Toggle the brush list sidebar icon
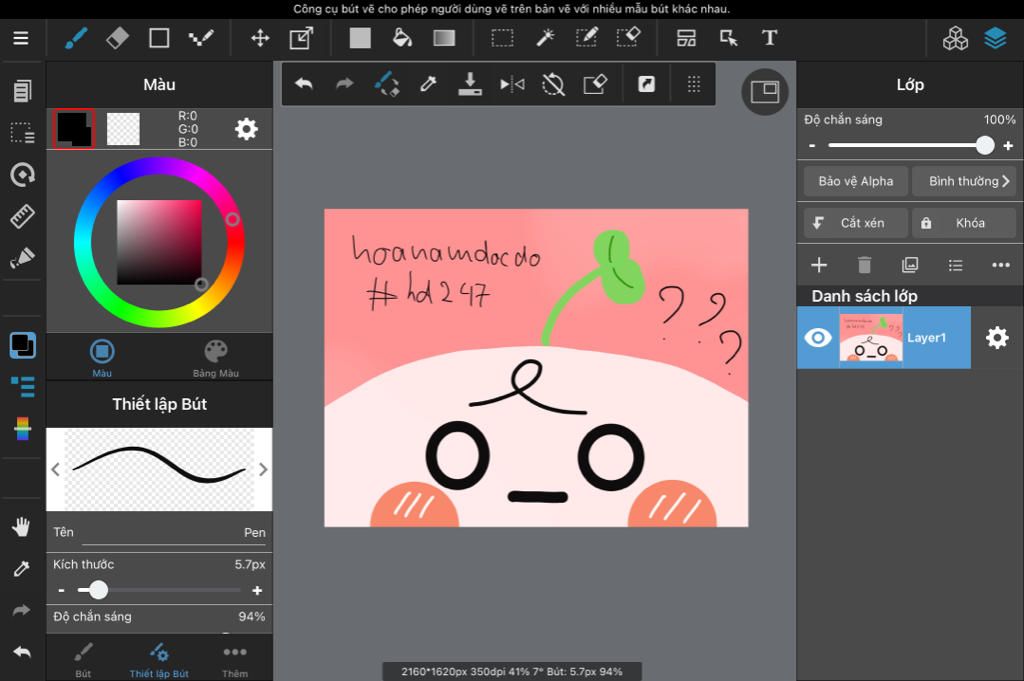Screen dimensions: 1024x681 point(22,387)
